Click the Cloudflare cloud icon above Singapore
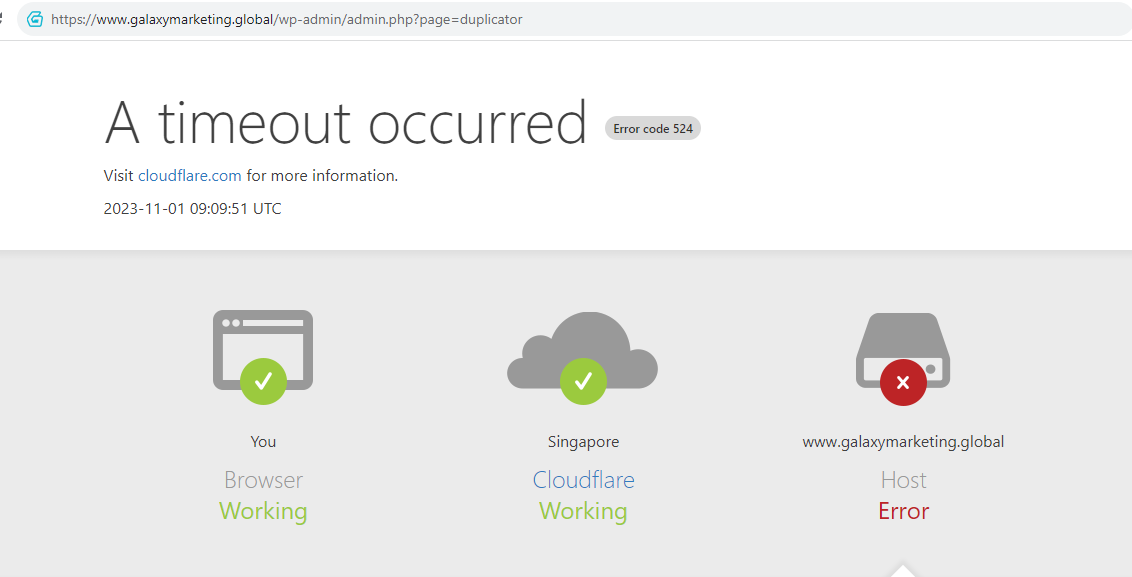 pos(583,357)
